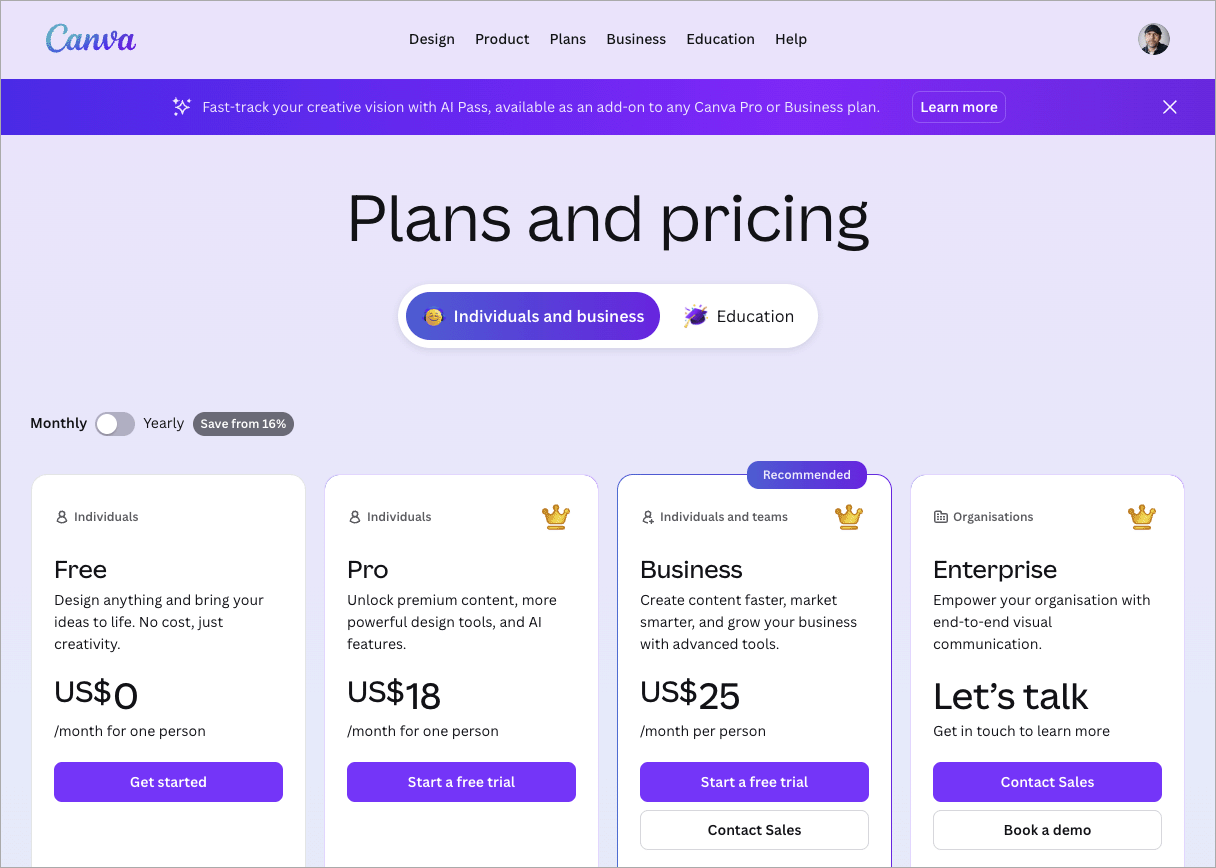1216x868 pixels.
Task: Click the smiley emoji on Individuals and business
Action: pos(432,316)
